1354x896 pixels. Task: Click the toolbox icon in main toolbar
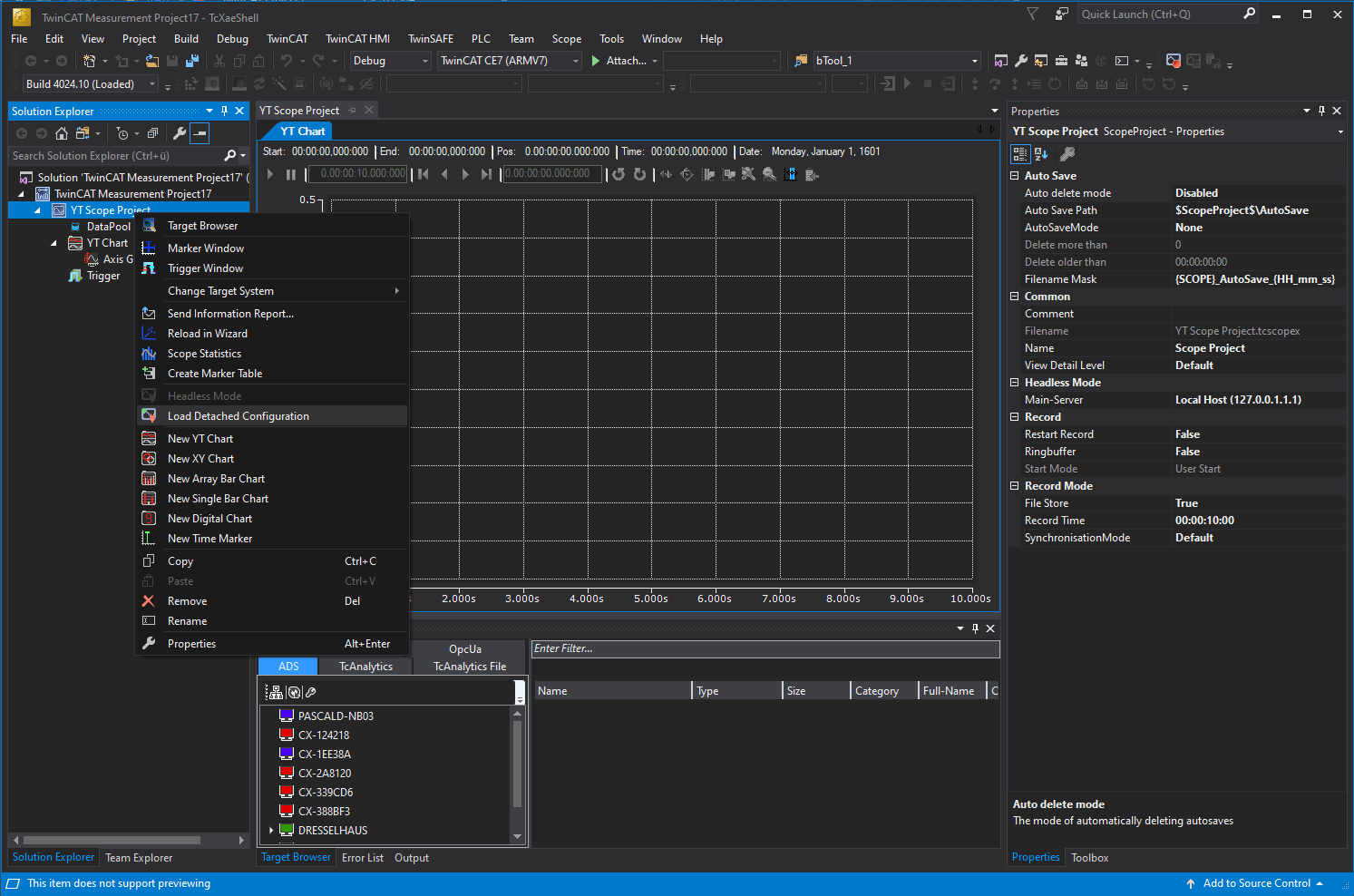pyautogui.click(x=1061, y=61)
